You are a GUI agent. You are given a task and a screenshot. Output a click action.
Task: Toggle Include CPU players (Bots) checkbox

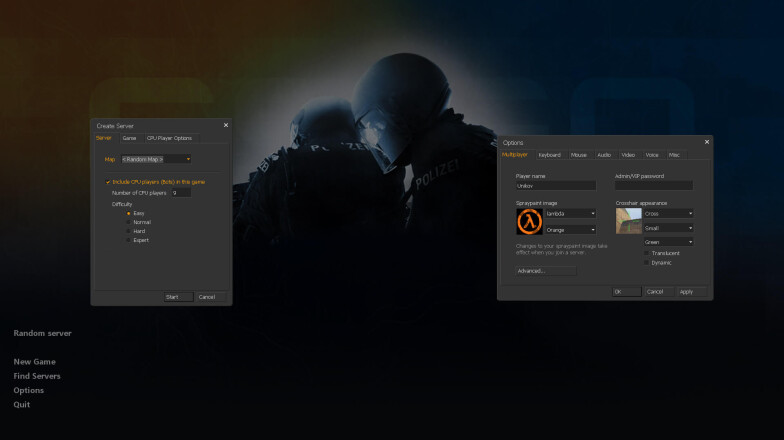108,182
